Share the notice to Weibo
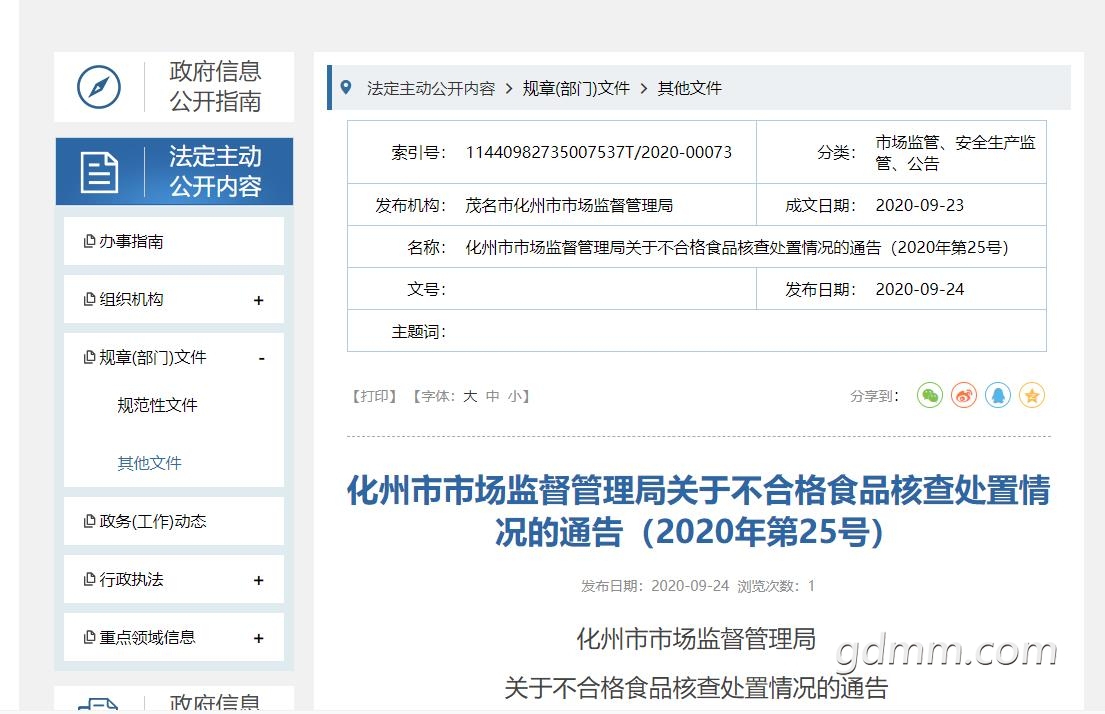 tap(963, 395)
